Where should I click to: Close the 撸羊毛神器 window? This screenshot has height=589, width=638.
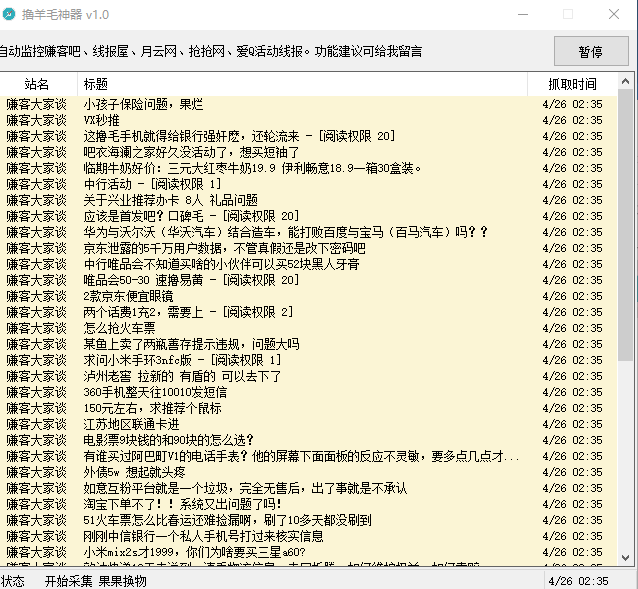click(614, 14)
